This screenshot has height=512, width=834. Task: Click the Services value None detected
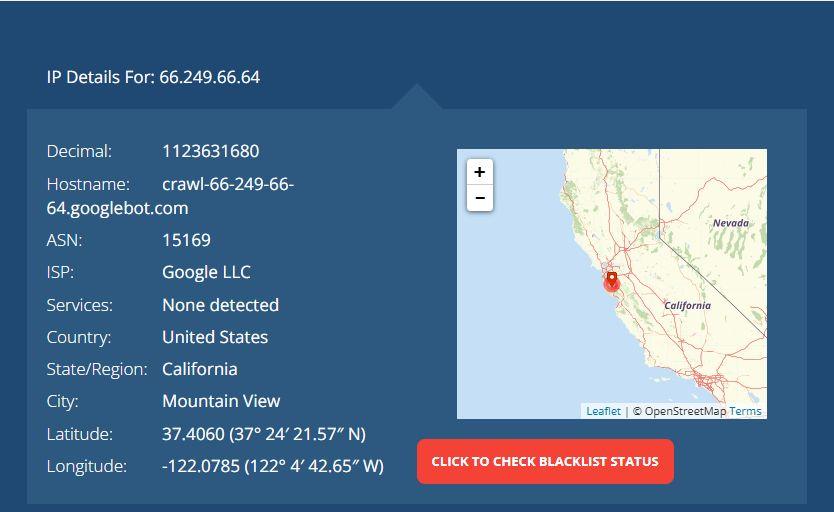pyautogui.click(x=220, y=305)
